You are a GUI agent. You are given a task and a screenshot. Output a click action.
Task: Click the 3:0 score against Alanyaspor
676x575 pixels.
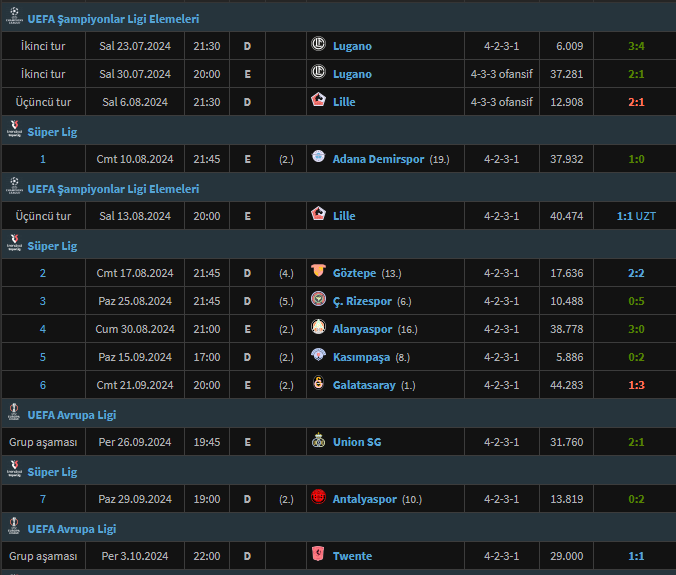click(636, 329)
